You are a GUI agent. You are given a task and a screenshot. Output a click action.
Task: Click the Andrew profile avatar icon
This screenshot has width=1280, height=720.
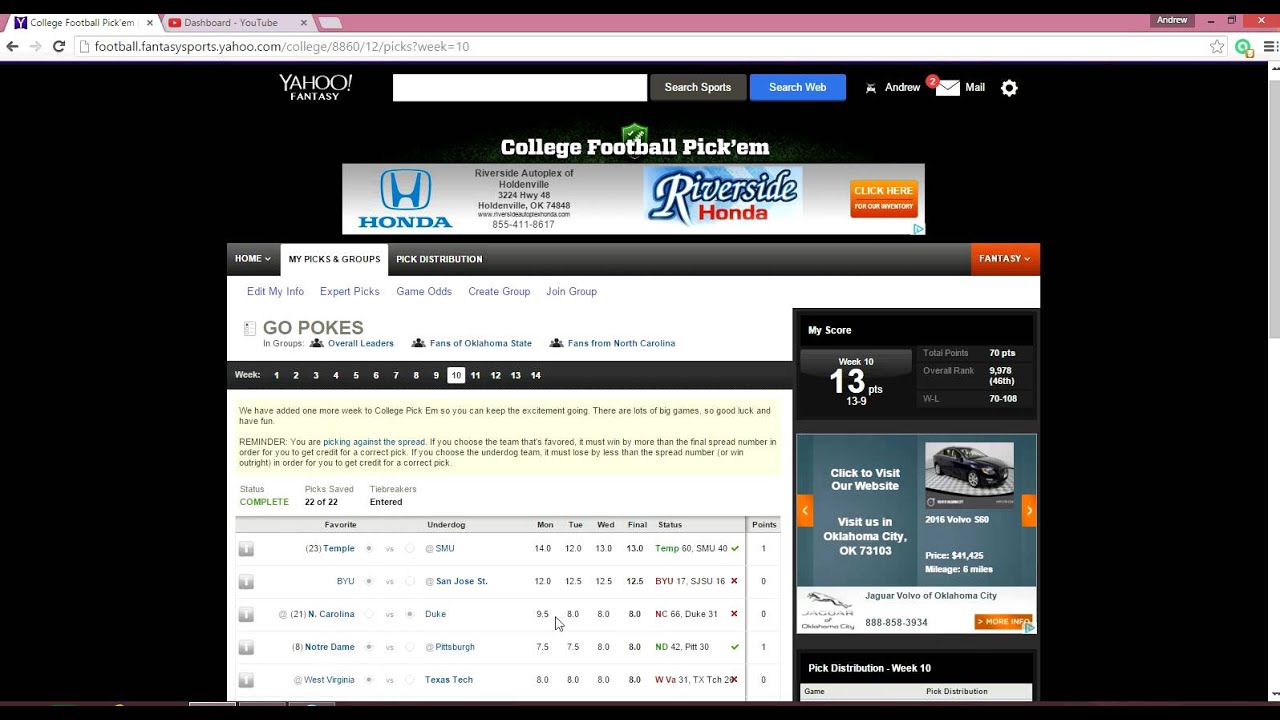click(871, 88)
